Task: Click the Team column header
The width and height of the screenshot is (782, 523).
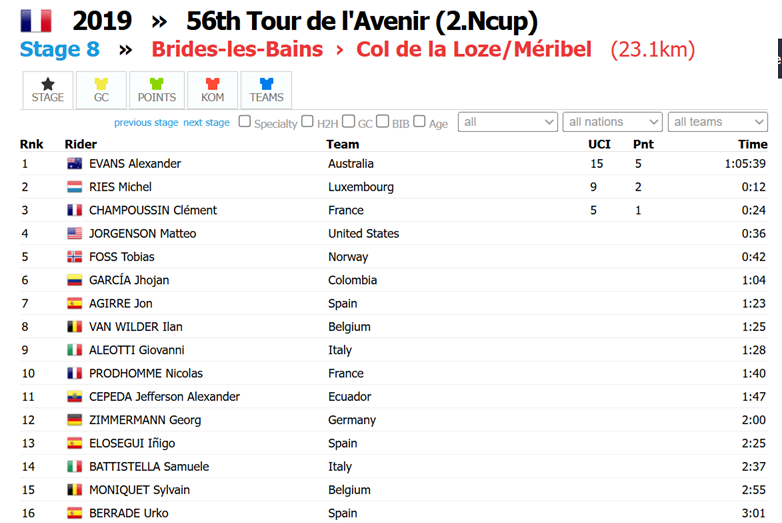Action: pyautogui.click(x=343, y=144)
